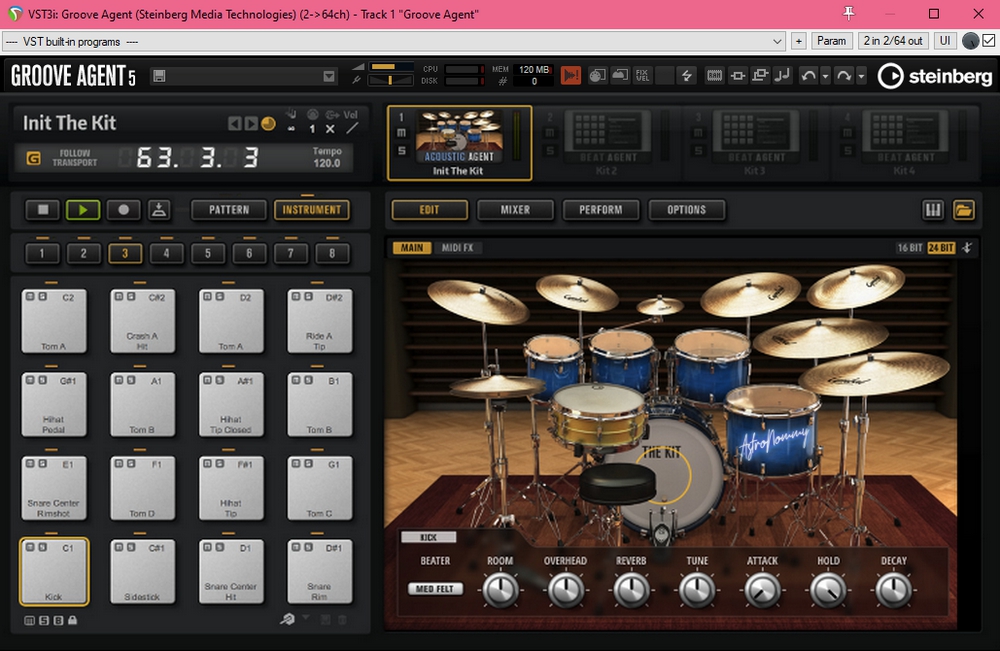Select the Acoustic Agent kit slot thumbnail
The image size is (1000, 651).
[x=459, y=136]
